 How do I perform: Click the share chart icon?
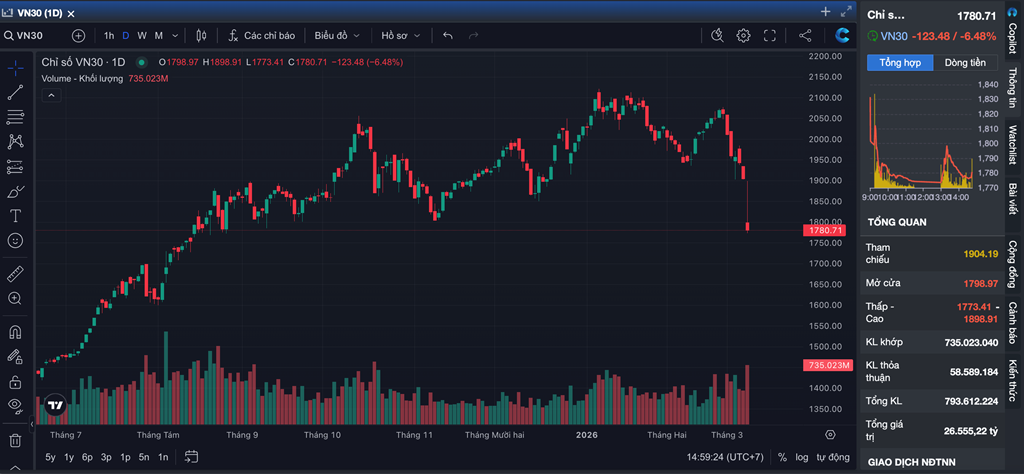(805, 35)
